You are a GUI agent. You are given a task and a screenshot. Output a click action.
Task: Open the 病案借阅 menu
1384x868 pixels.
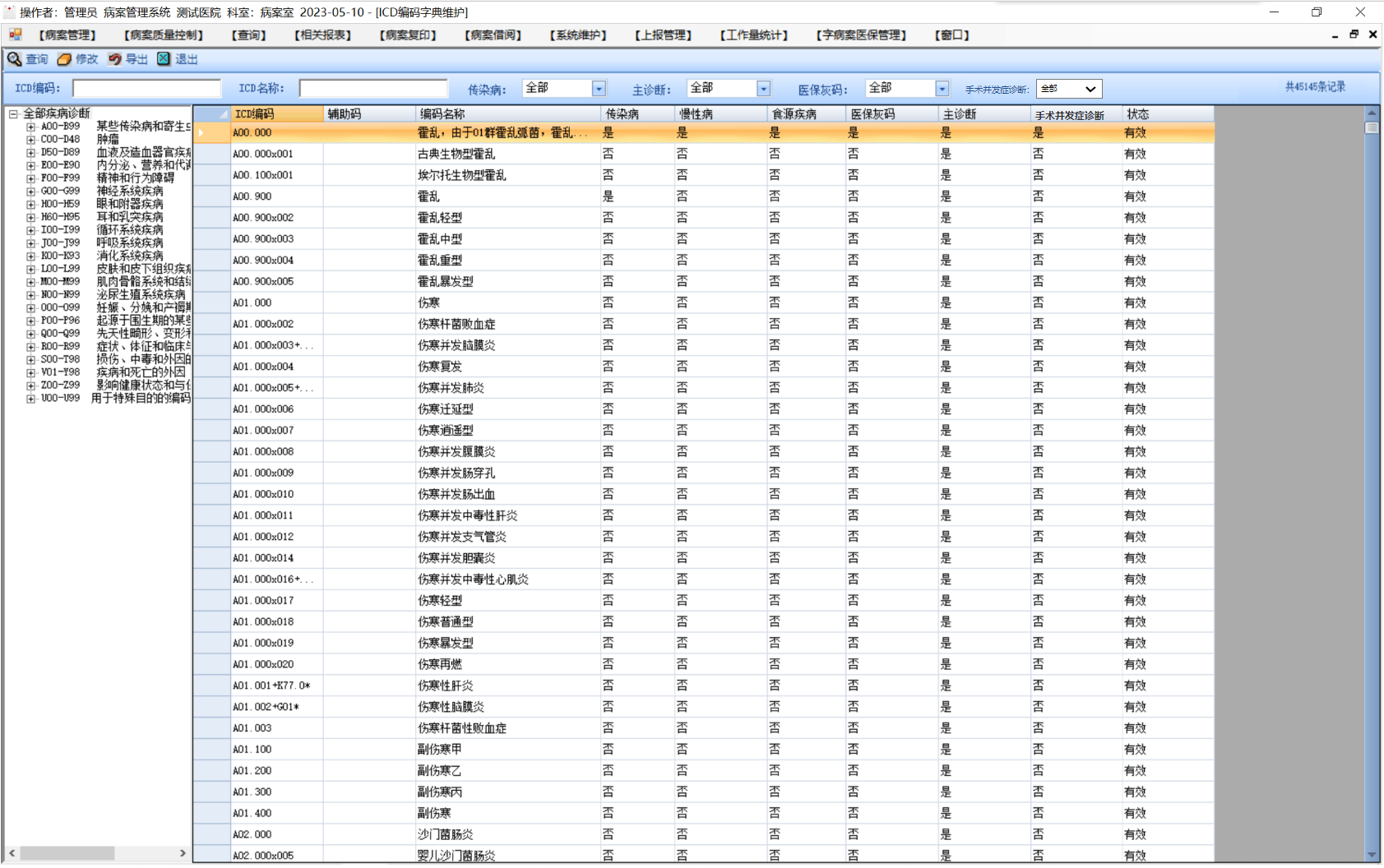point(493,35)
